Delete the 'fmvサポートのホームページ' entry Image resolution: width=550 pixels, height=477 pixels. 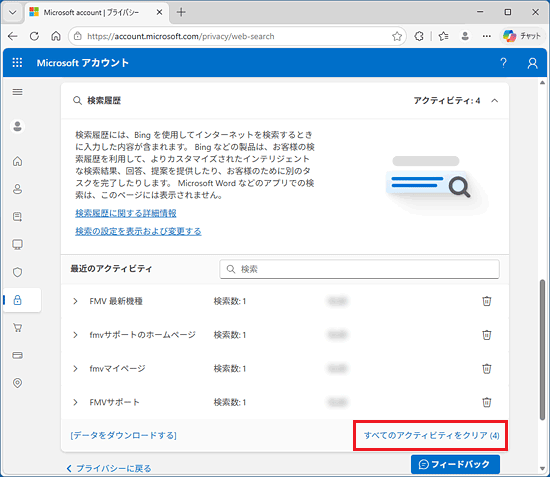(x=487, y=335)
